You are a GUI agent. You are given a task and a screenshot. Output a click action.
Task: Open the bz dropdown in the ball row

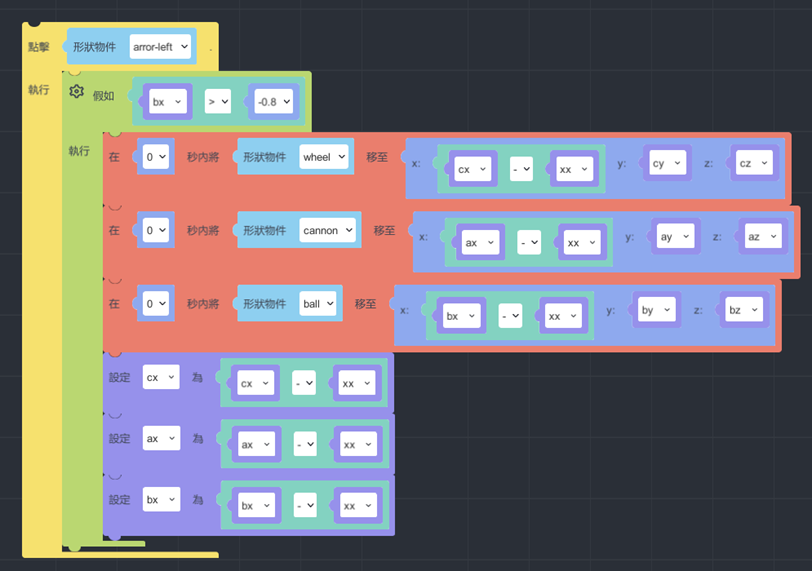(x=741, y=310)
